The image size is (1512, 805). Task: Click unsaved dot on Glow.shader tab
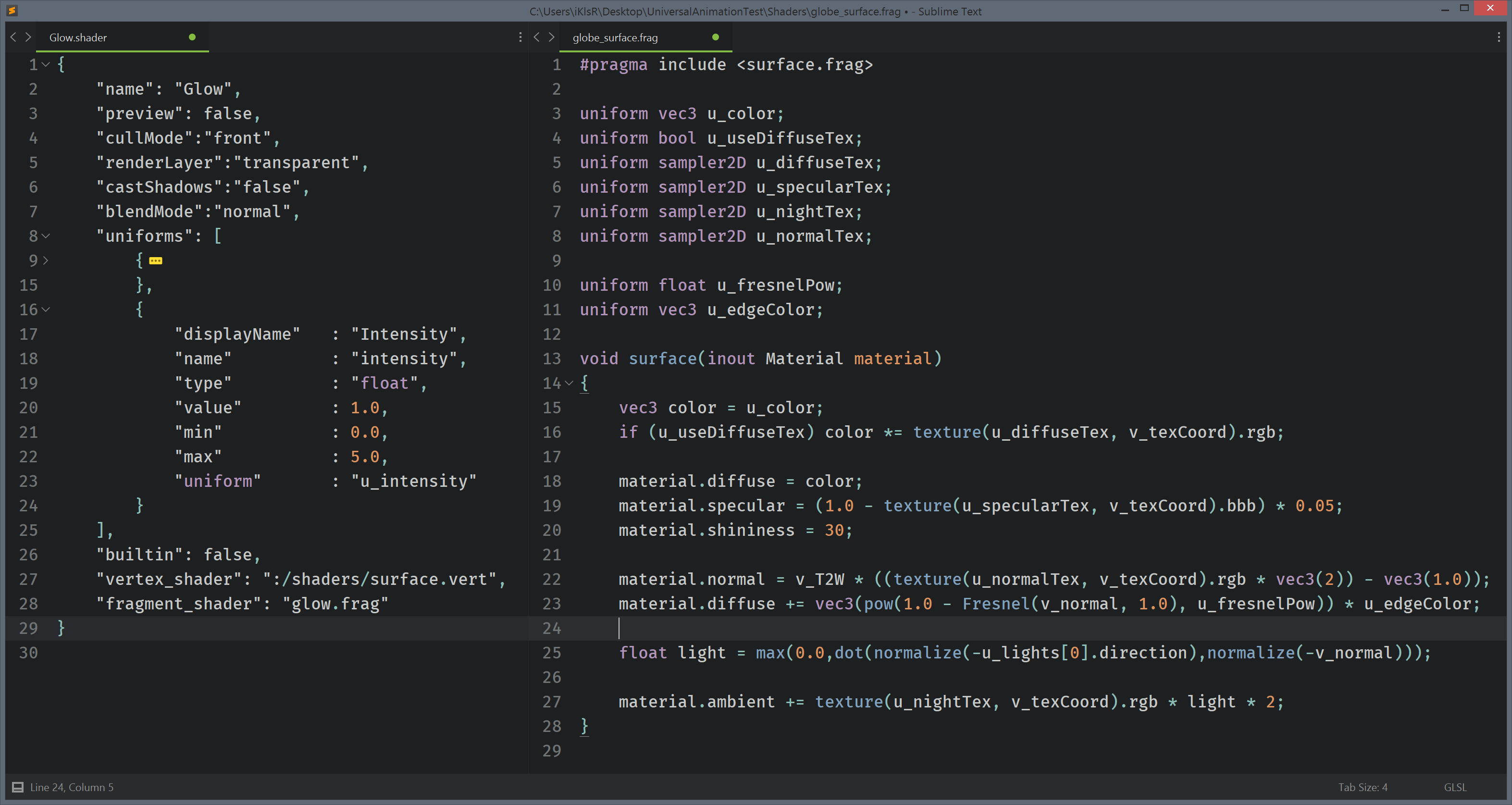click(192, 37)
